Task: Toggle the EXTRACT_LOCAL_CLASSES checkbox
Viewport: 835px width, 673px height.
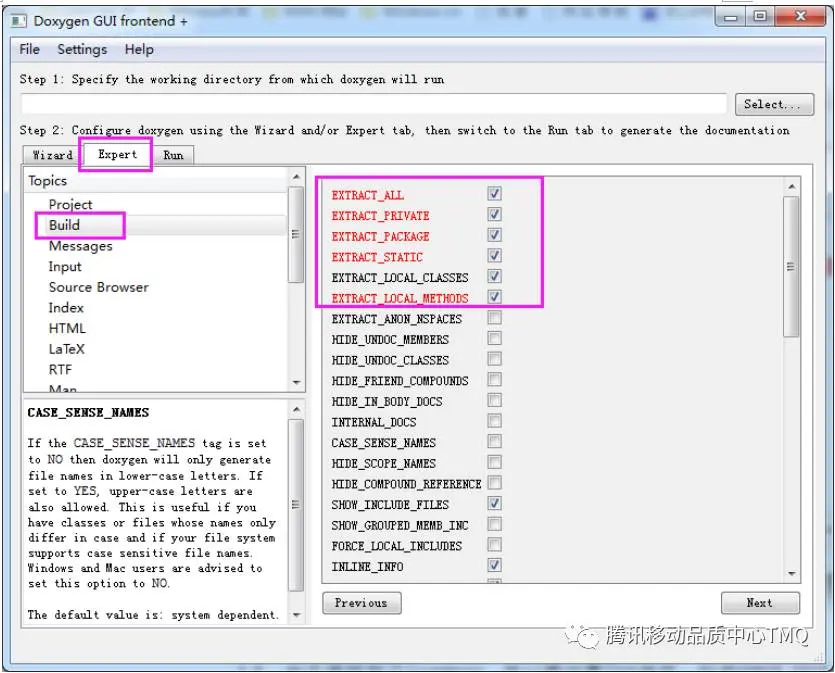Action: coord(494,276)
